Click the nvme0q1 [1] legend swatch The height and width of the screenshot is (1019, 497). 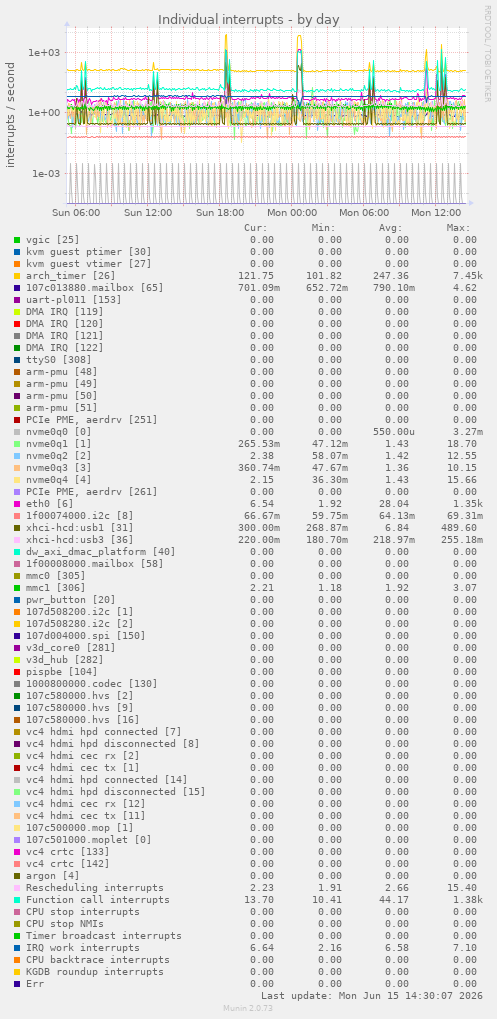click(x=17, y=443)
